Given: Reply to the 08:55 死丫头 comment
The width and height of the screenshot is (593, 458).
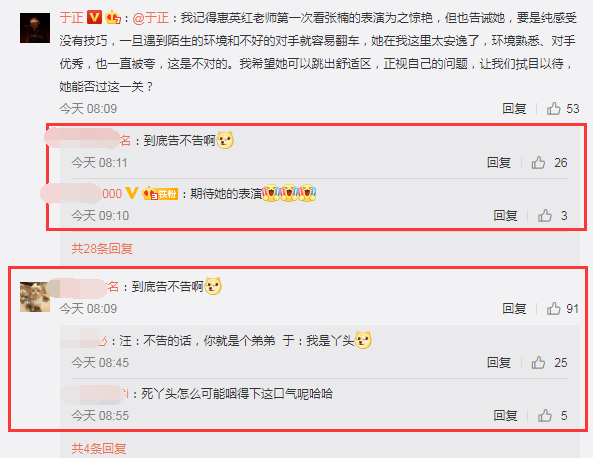Looking at the screenshot, I should (x=505, y=416).
